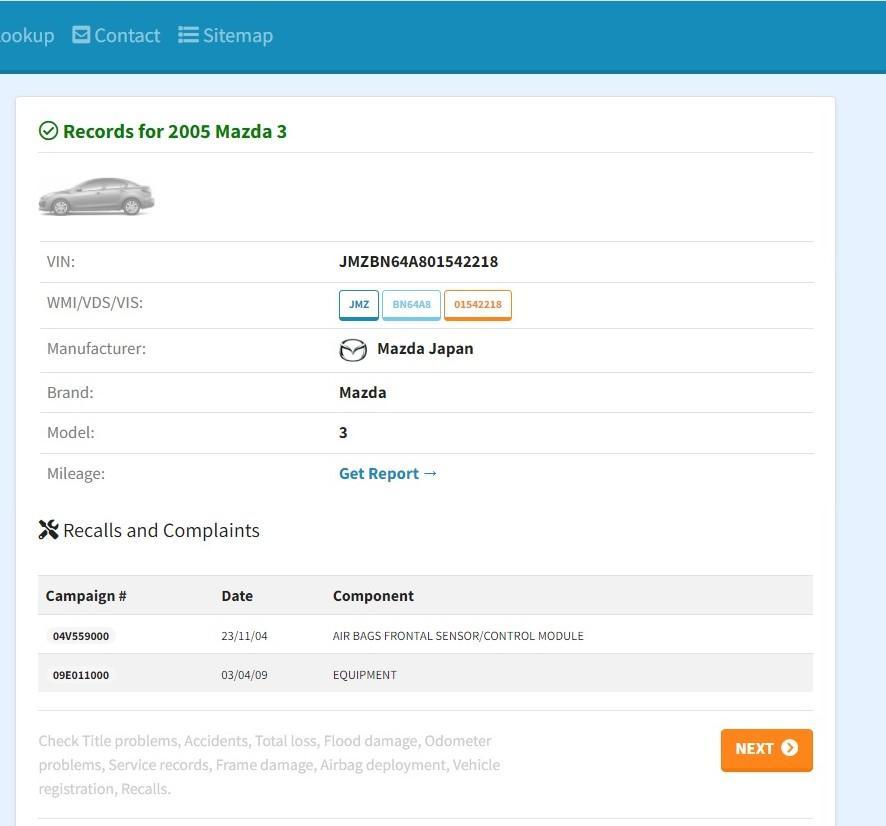This screenshot has height=826, width=886.
Task: Click the orange NEXT button
Action: (766, 750)
